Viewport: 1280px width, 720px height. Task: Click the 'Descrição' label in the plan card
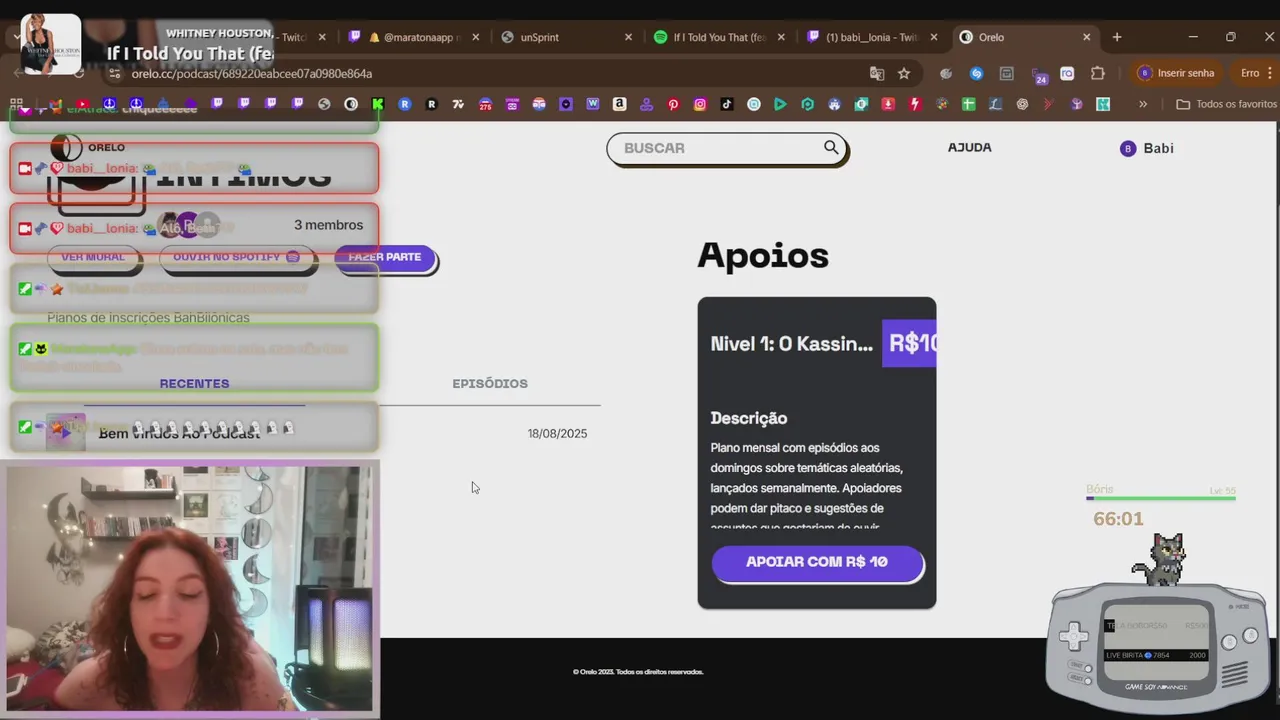[x=748, y=418]
